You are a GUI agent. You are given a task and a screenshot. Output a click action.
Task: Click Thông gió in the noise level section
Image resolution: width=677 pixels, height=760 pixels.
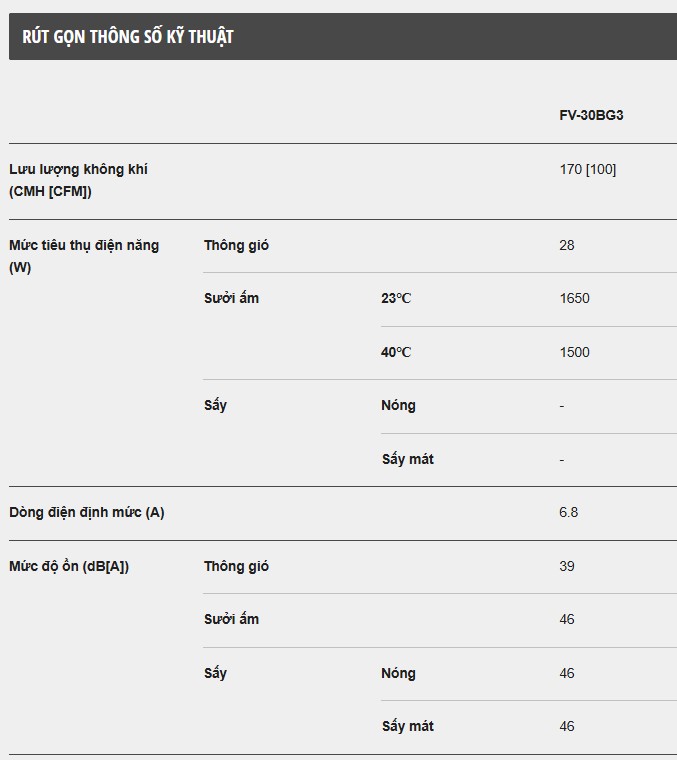[x=236, y=566]
